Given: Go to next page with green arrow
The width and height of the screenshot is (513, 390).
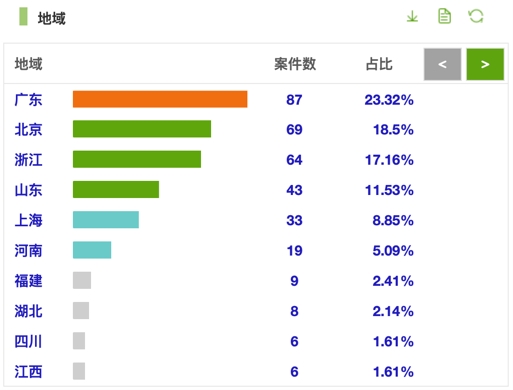Looking at the screenshot, I should click(485, 64).
